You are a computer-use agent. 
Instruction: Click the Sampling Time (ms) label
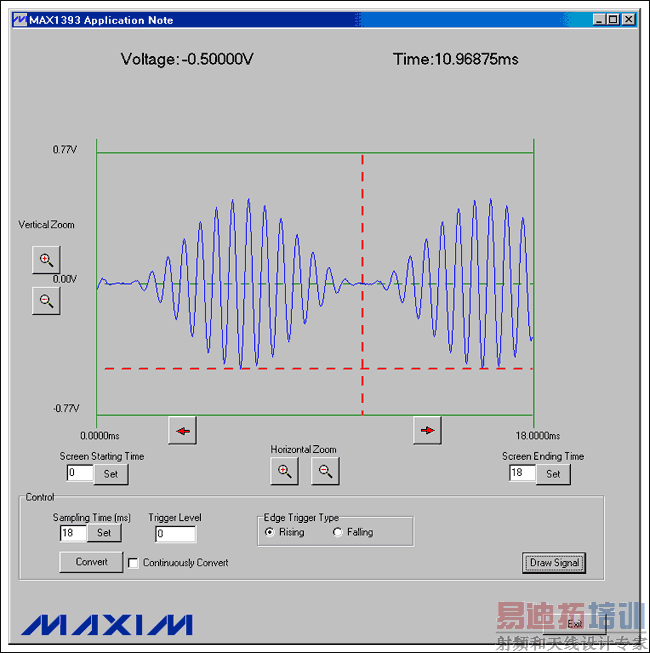click(x=92, y=518)
